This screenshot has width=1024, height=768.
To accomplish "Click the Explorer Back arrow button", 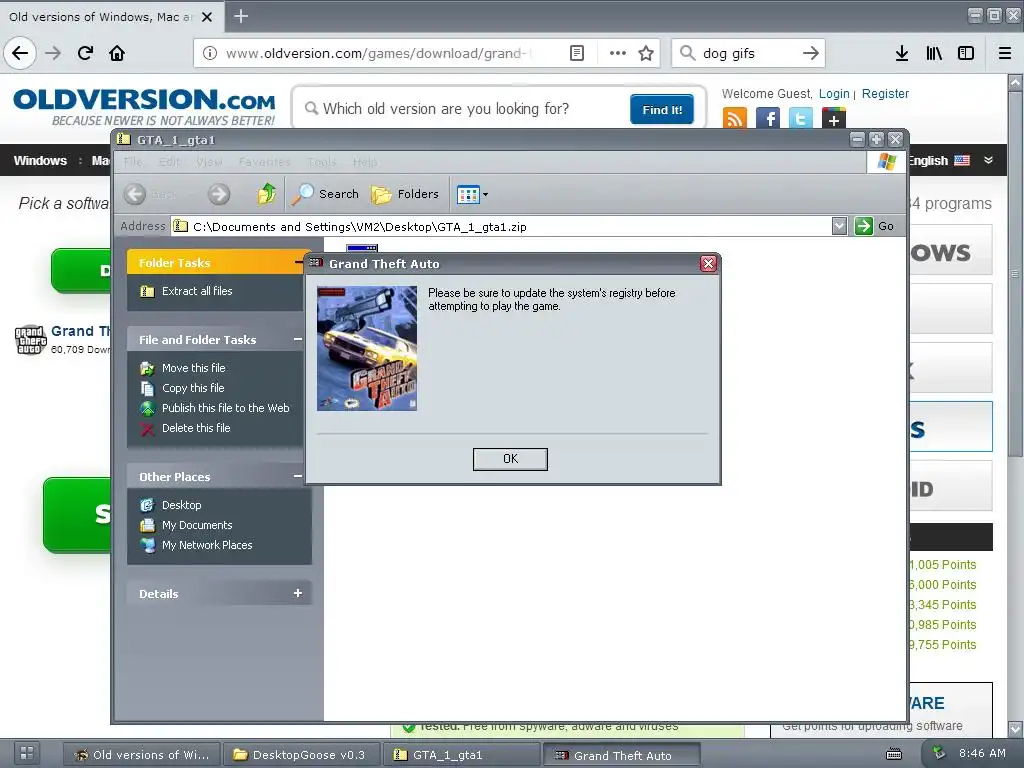I will [x=135, y=194].
